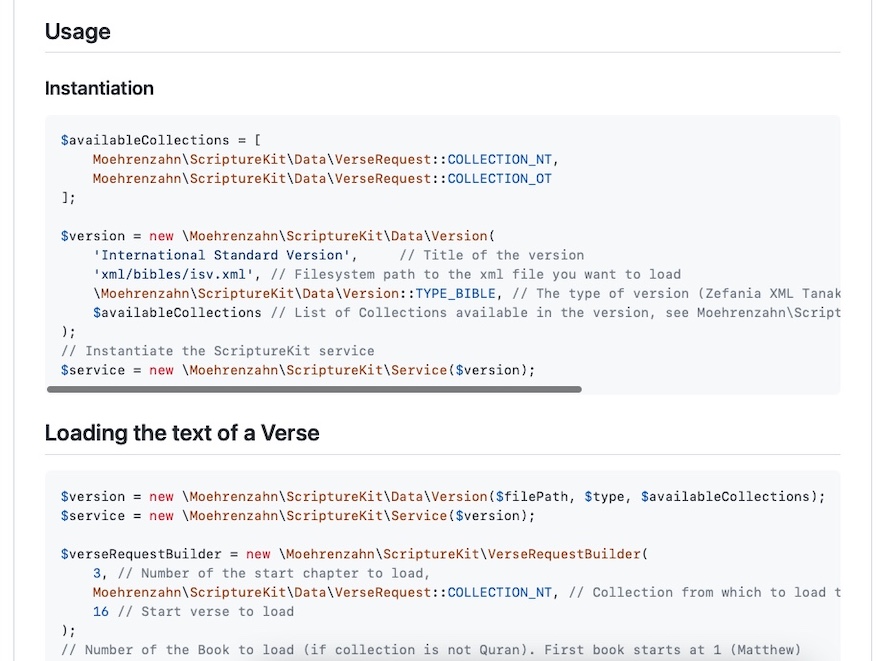Click the TYPE_BIBLE constant
Screen dimensions: 887x661
coord(455,294)
